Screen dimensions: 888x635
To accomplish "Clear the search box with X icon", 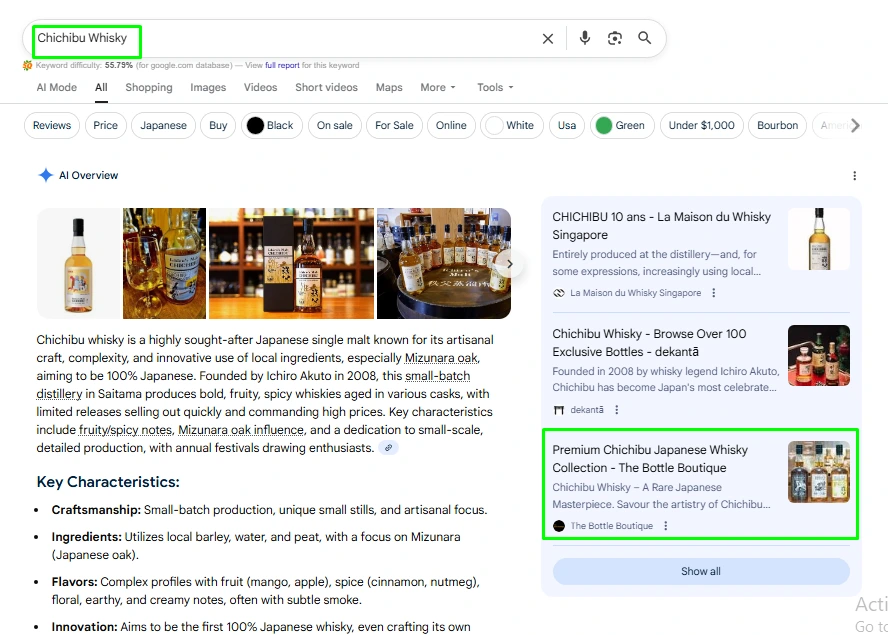I will [548, 39].
